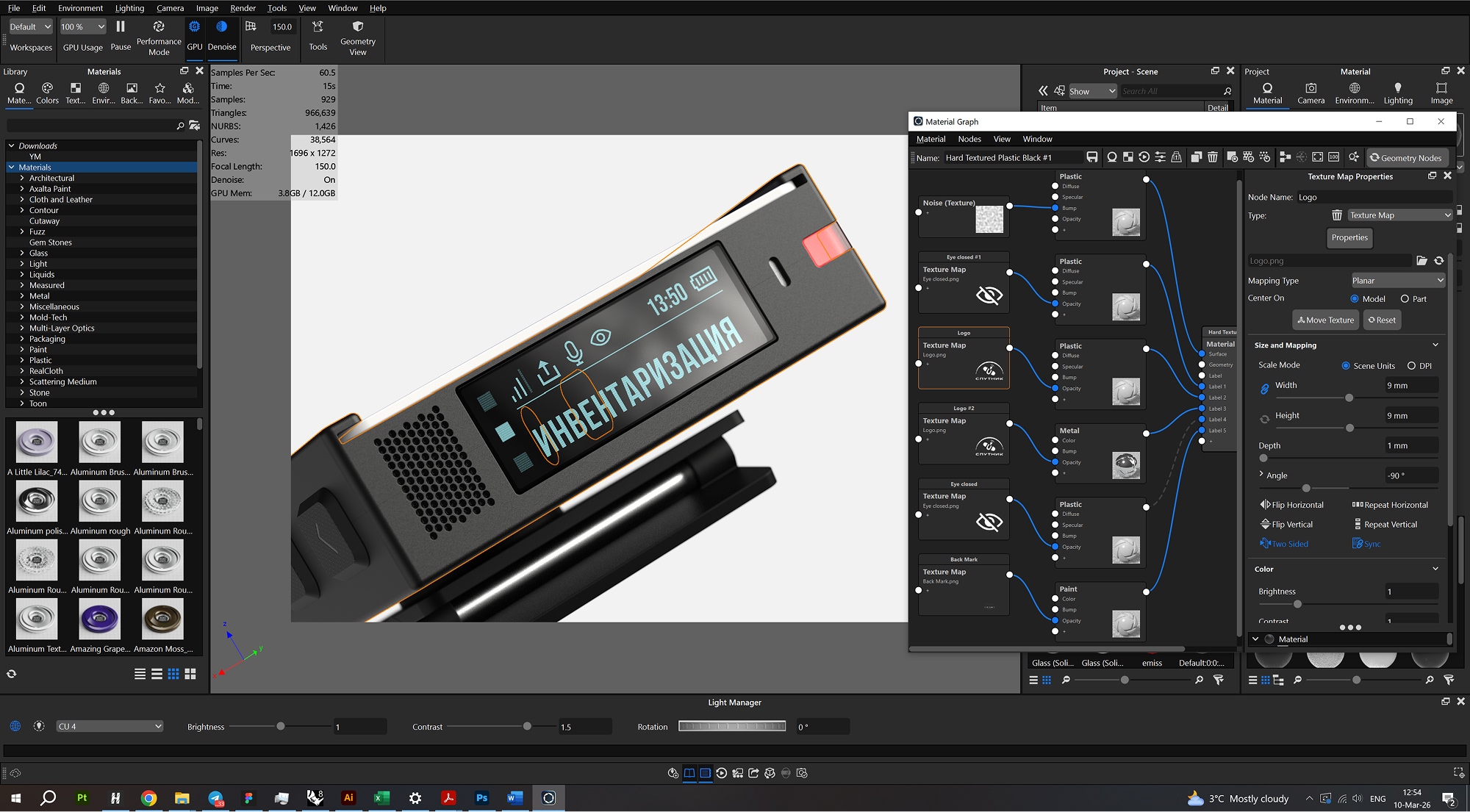Expand the Metal folder in library tree
Screen dimensions: 1470x812
(22, 296)
